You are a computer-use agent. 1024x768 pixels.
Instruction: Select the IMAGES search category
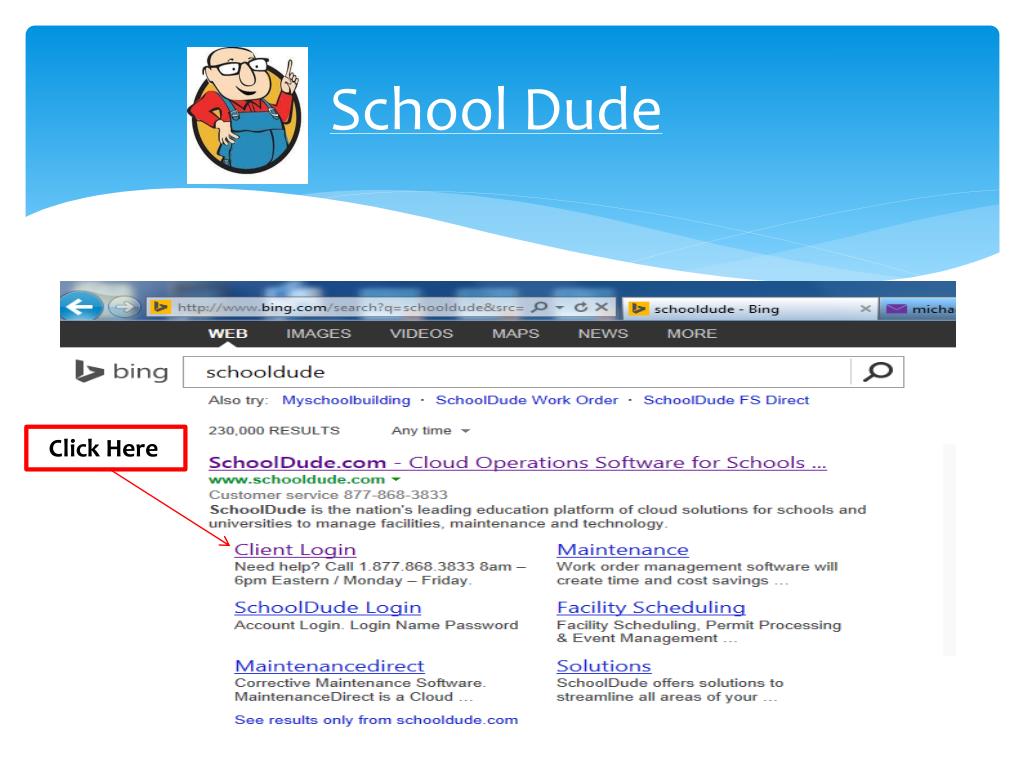(318, 334)
